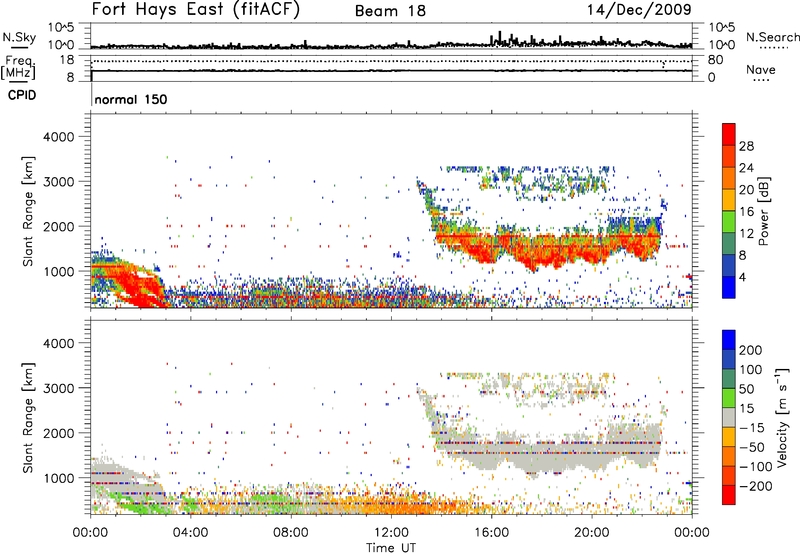Pick the green 15–50 Velocity colorbar segment
The width and height of the screenshot is (800, 554).
[x=729, y=398]
